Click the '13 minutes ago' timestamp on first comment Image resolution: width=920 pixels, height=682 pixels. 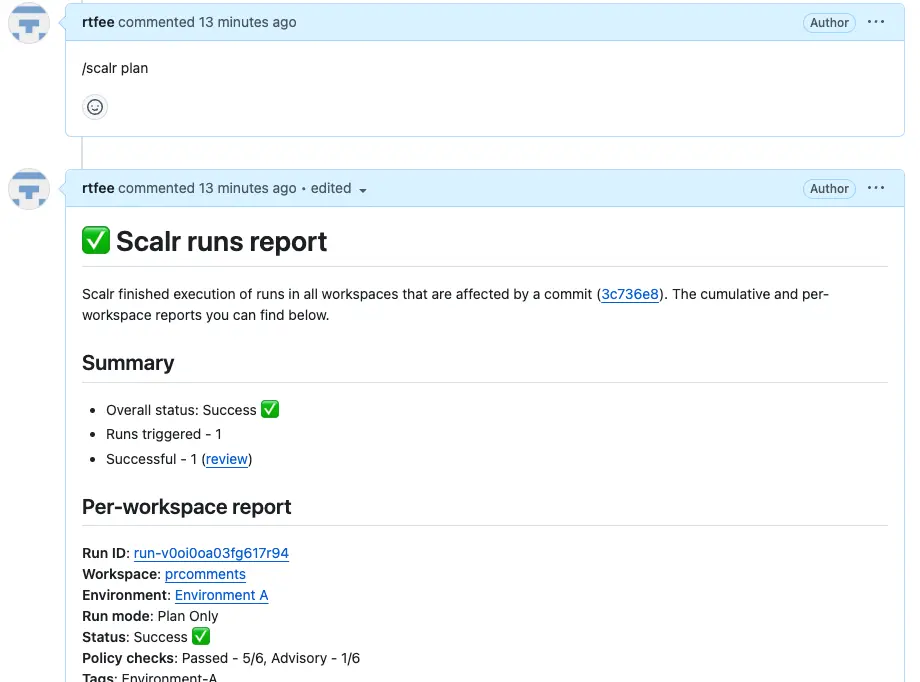pyautogui.click(x=248, y=22)
